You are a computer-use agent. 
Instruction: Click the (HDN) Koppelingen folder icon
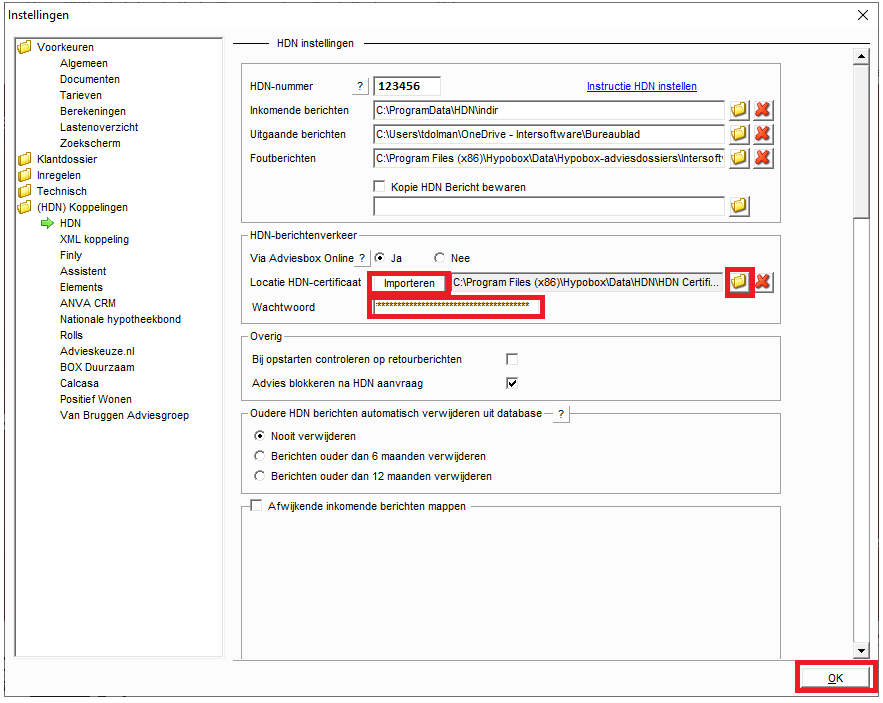pos(24,207)
